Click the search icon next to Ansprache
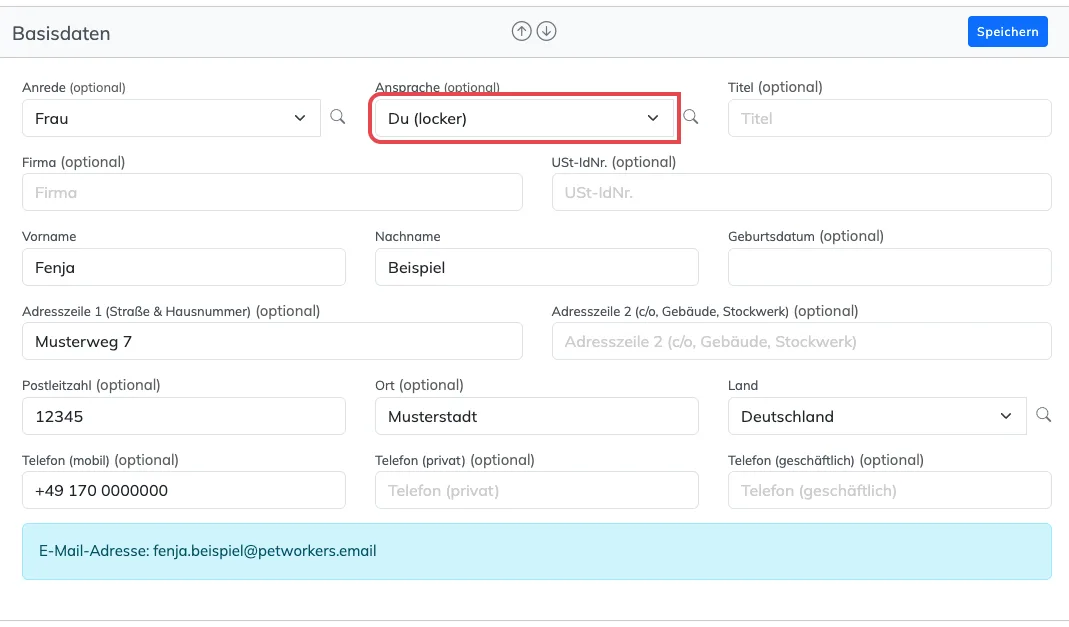This screenshot has width=1069, height=627. [x=691, y=117]
